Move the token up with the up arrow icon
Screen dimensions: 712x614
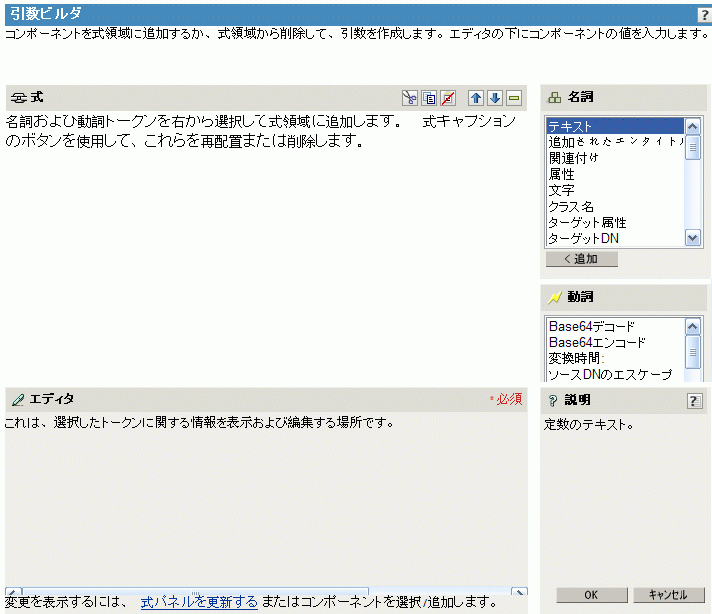coord(476,98)
